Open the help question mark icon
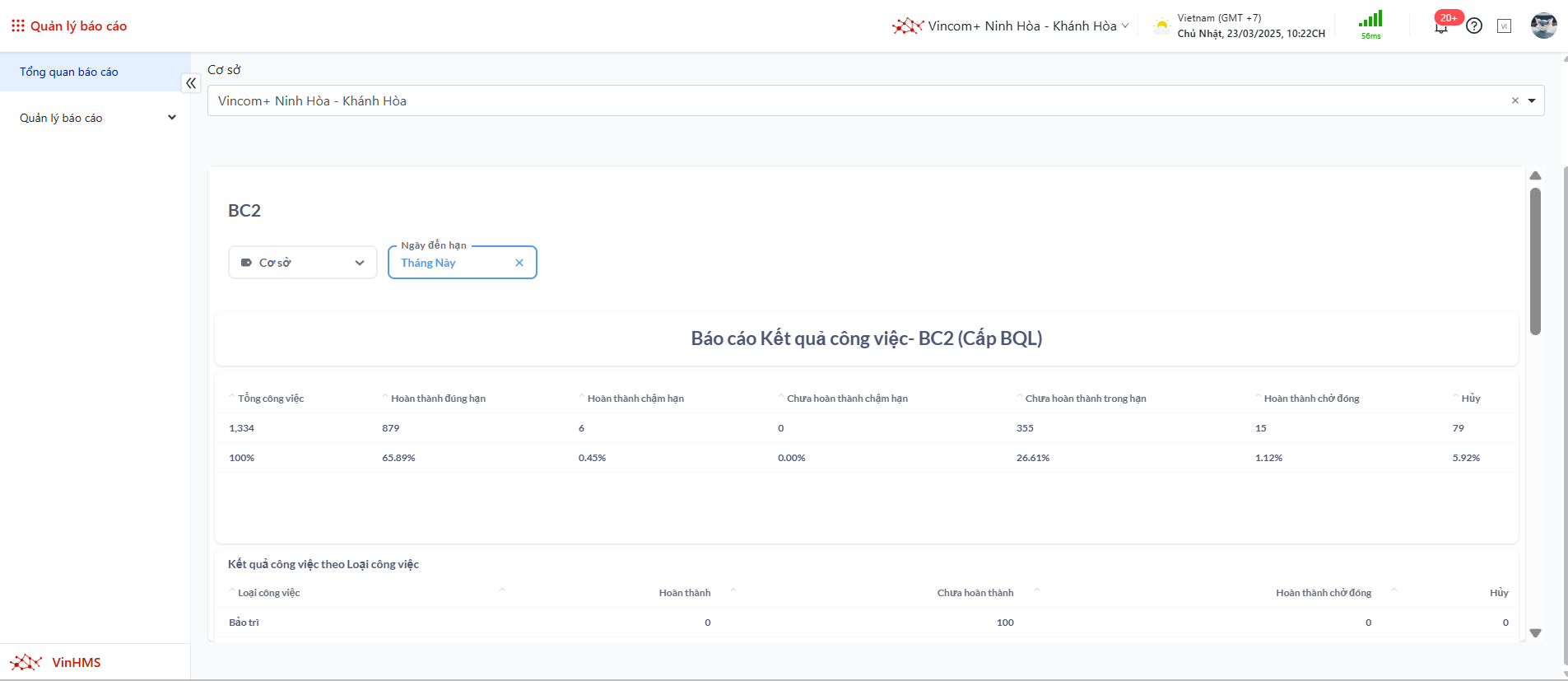 pos(1474,26)
